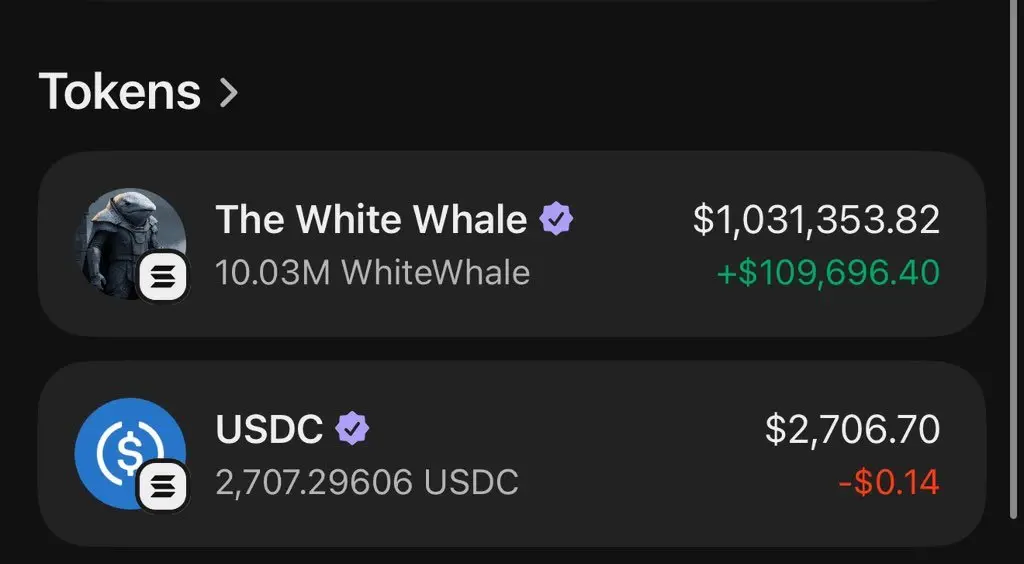The image size is (1024, 564).
Task: Open the Tokens heading
Action: coord(120,92)
